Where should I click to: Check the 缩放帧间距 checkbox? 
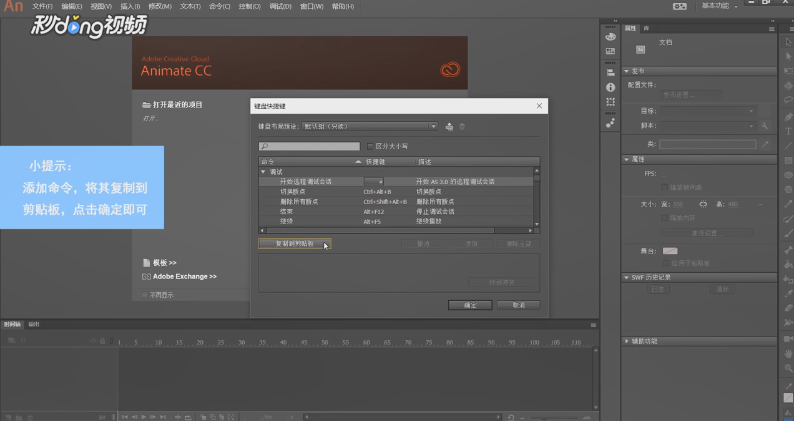coord(664,187)
